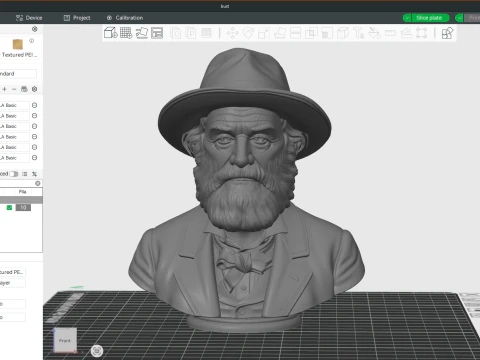Open the lower Textured PE... dropdown
Image resolution: width=480 pixels, height=360 pixels.
point(13,272)
